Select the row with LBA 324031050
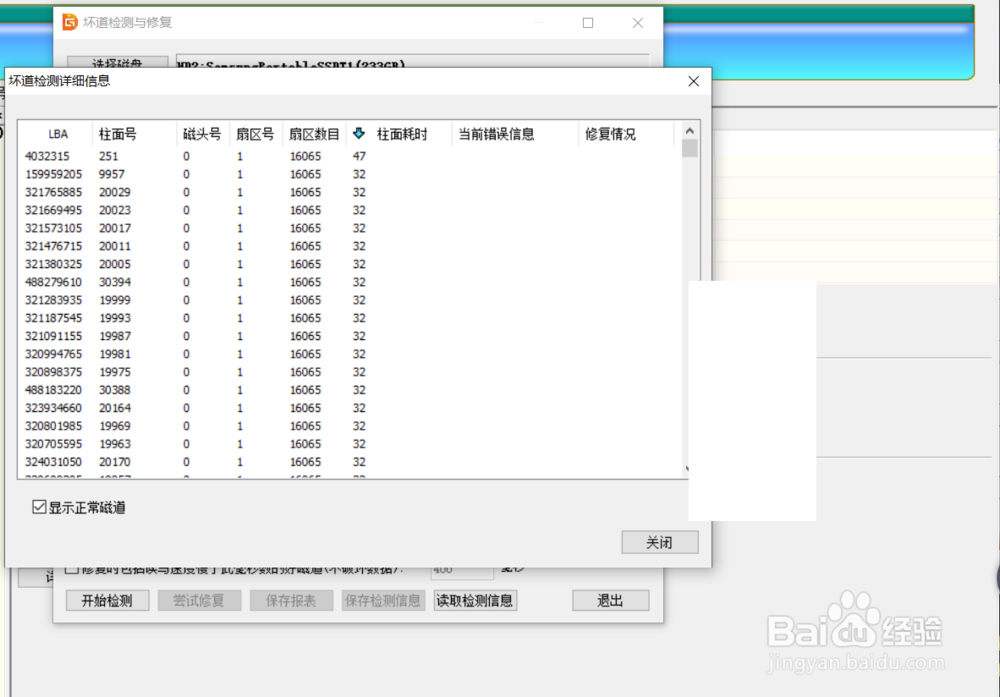This screenshot has height=697, width=1000. (351, 462)
